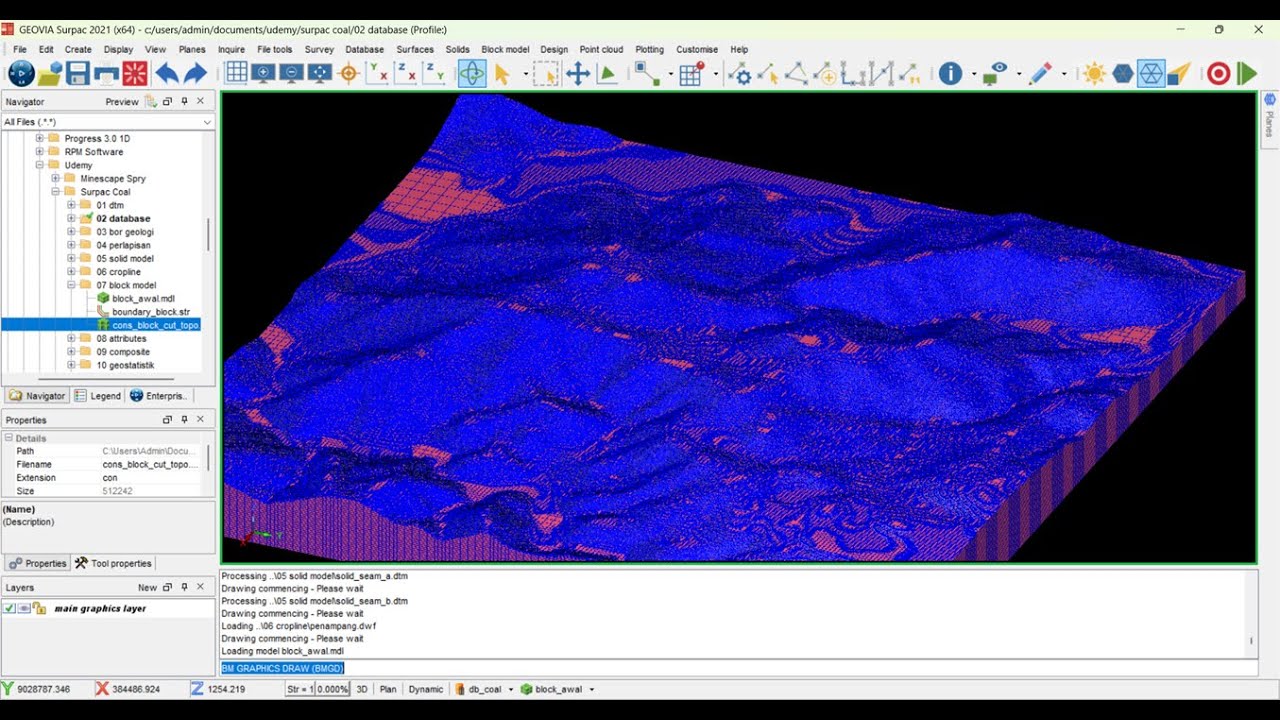
Task: Select the orbit view mode icon
Action: pyautogui.click(x=472, y=73)
